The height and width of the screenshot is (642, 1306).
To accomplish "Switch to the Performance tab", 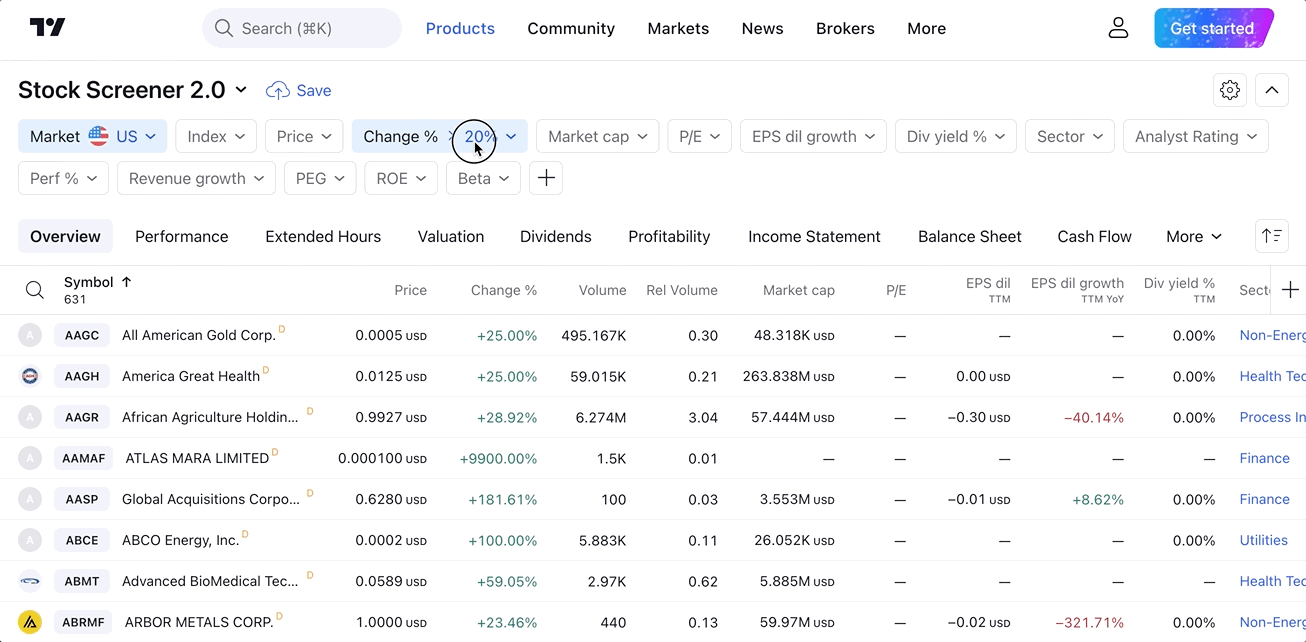I will (x=182, y=236).
